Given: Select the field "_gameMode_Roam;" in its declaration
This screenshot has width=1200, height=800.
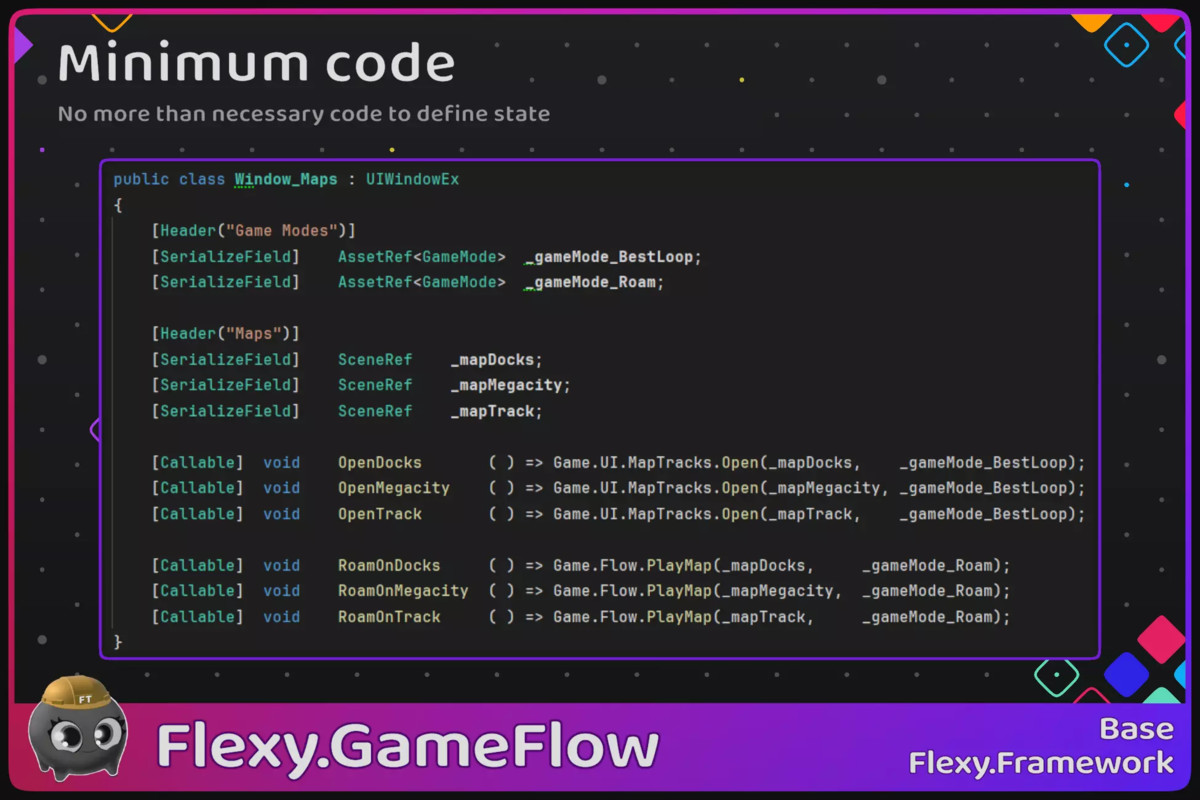Looking at the screenshot, I should [x=594, y=282].
